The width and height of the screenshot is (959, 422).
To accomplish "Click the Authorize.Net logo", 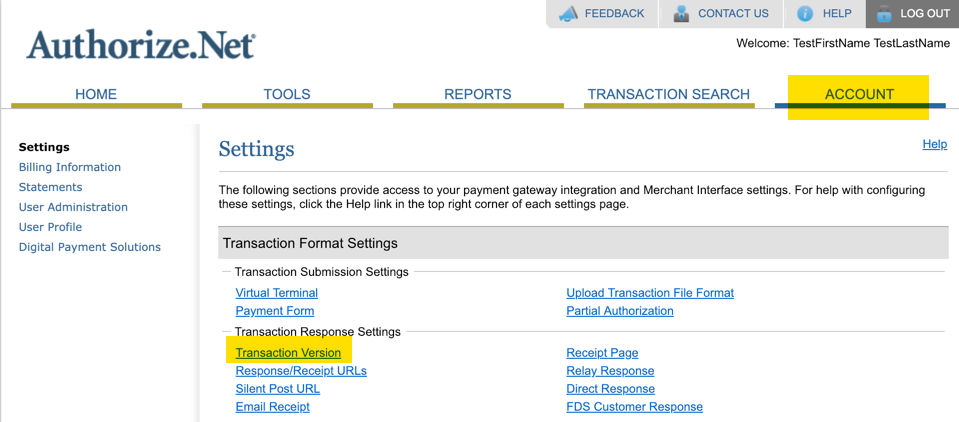I will click(141, 45).
